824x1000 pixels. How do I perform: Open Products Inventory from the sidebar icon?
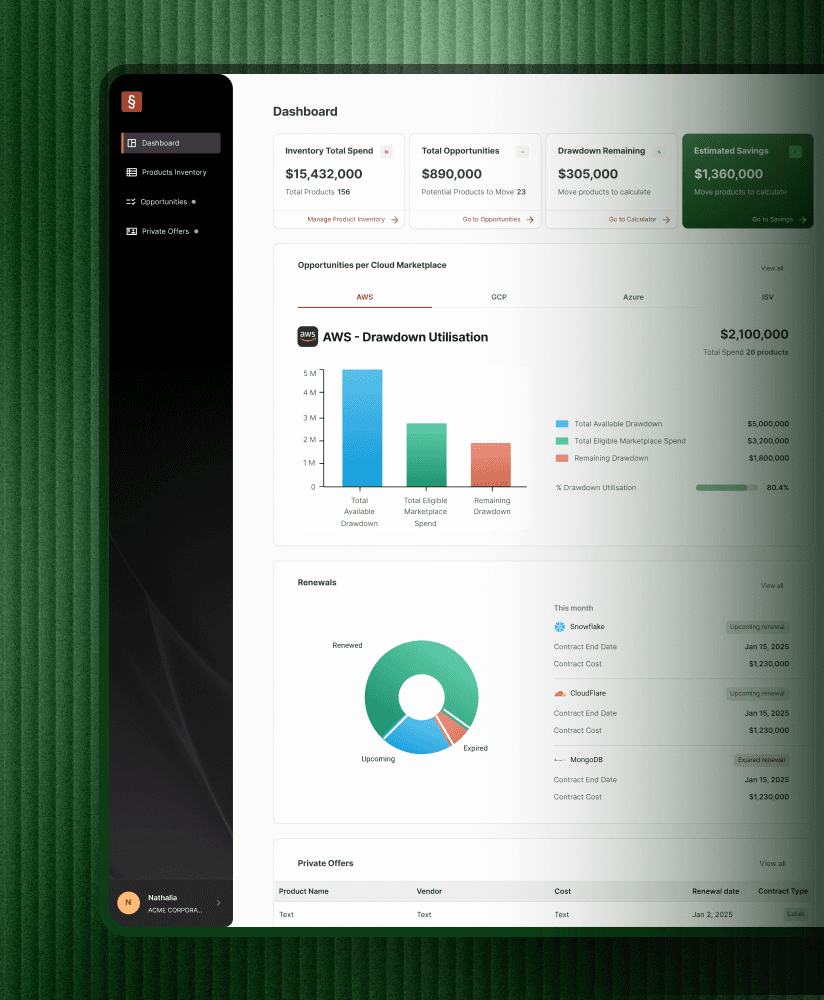click(131, 171)
